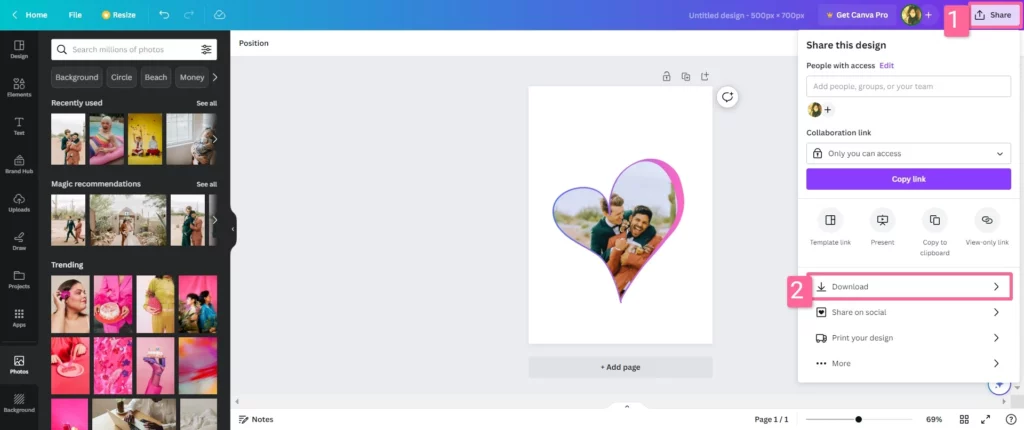Select the Background filter chip
This screenshot has height=430, width=1024.
coord(76,77)
